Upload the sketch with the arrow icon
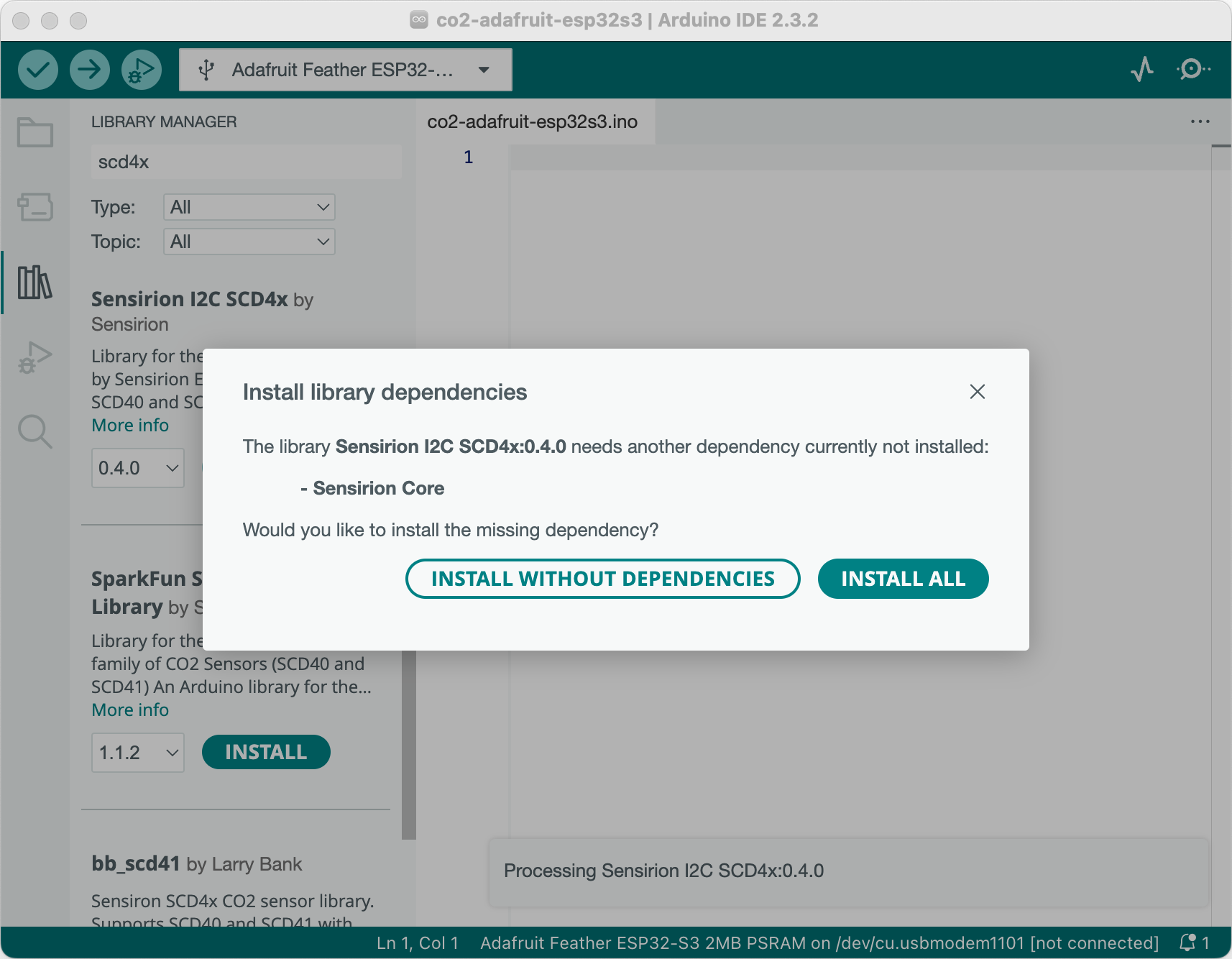Image resolution: width=1232 pixels, height=959 pixels. (89, 69)
